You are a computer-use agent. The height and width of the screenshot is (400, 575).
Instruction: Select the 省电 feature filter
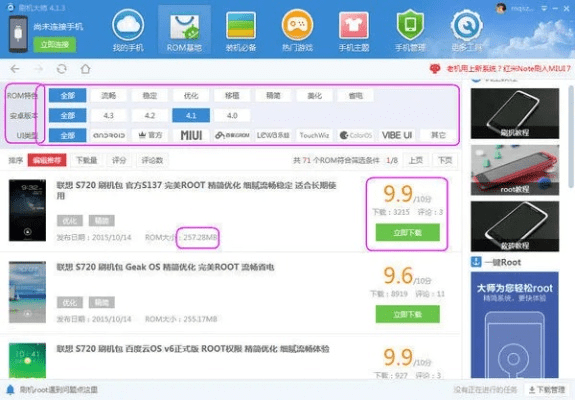click(x=356, y=96)
